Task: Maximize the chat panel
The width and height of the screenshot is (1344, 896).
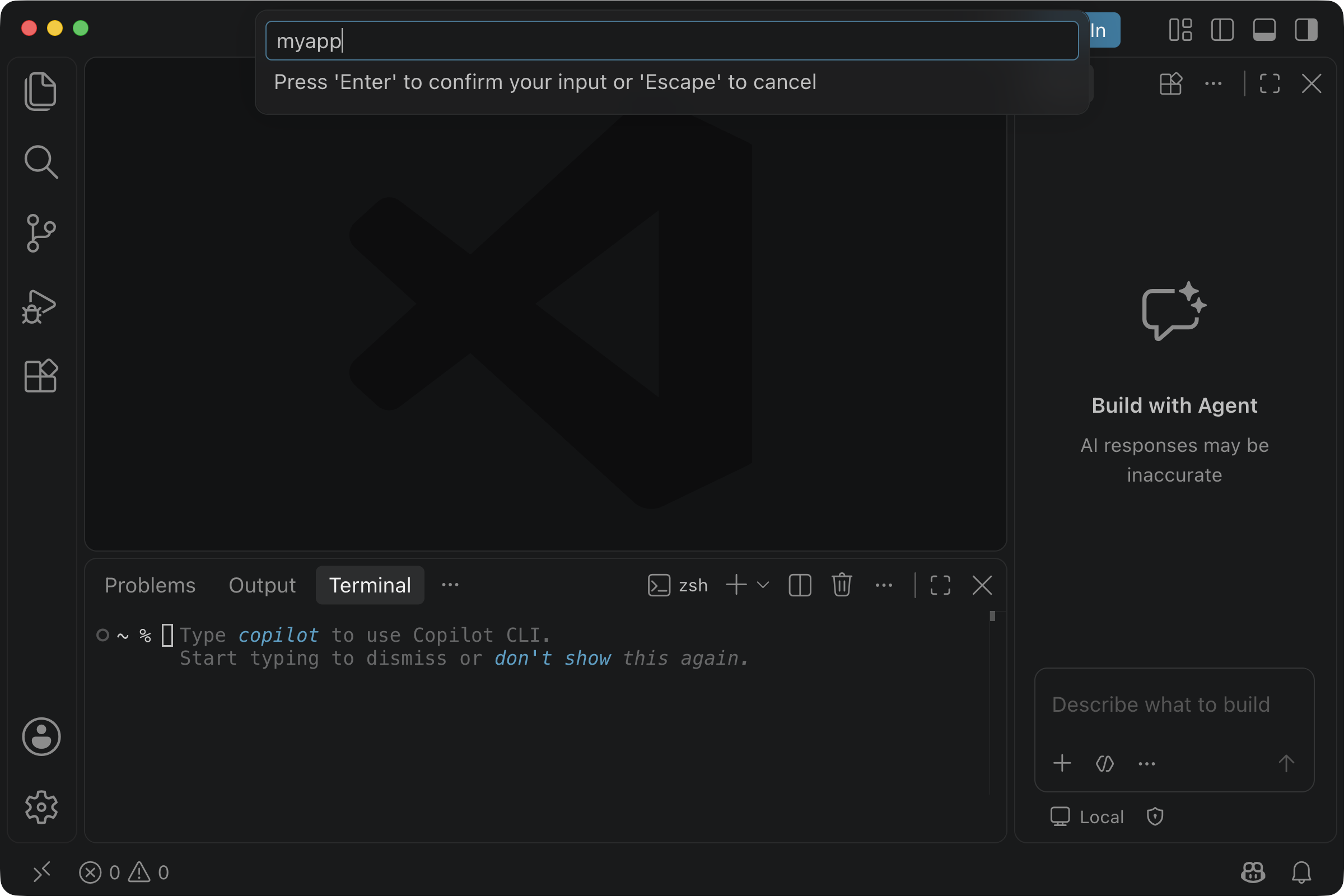Action: 1270,84
